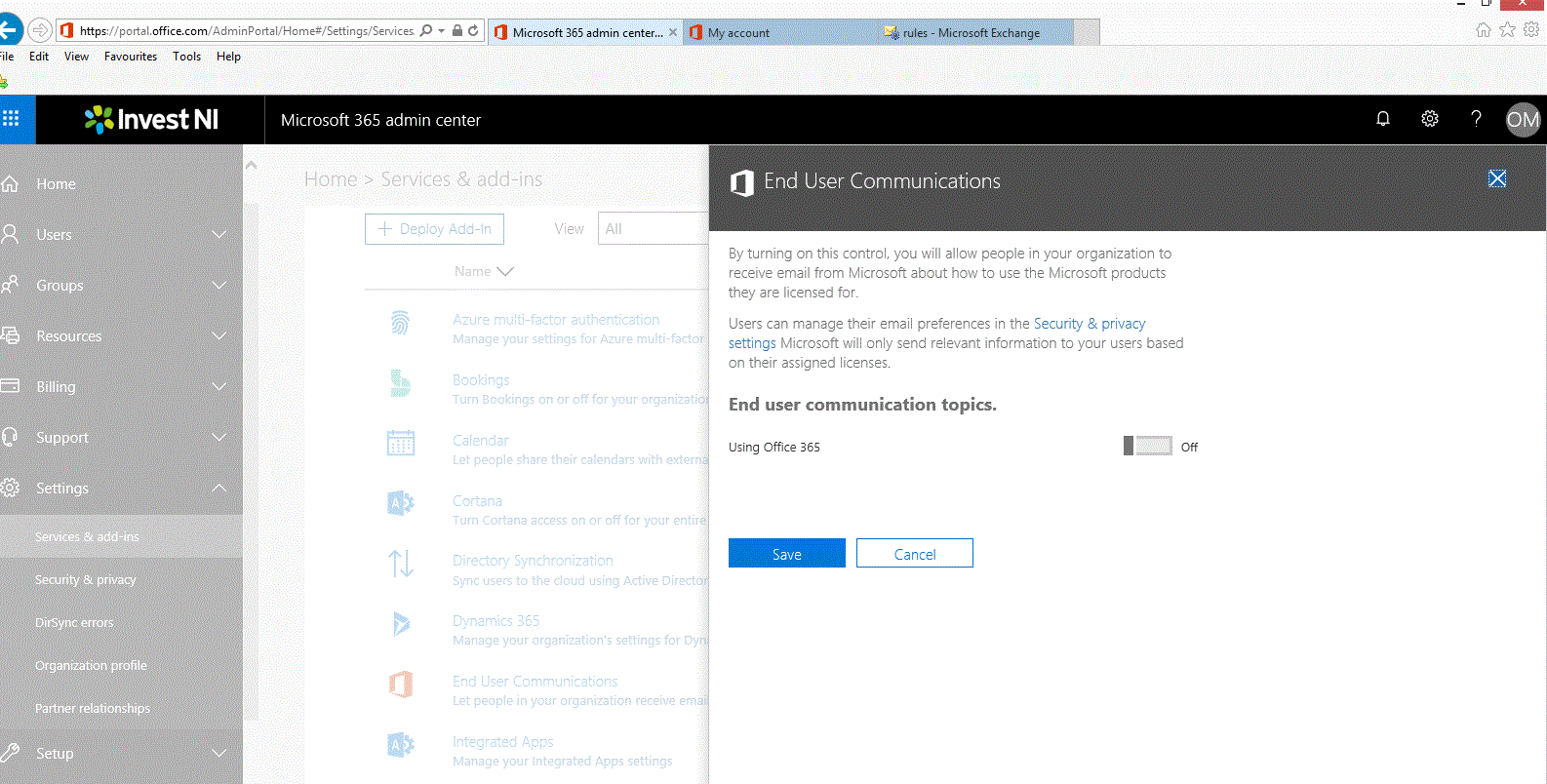Viewport: 1547px width, 784px height.
Task: Open help question mark icon
Action: pos(1476,119)
